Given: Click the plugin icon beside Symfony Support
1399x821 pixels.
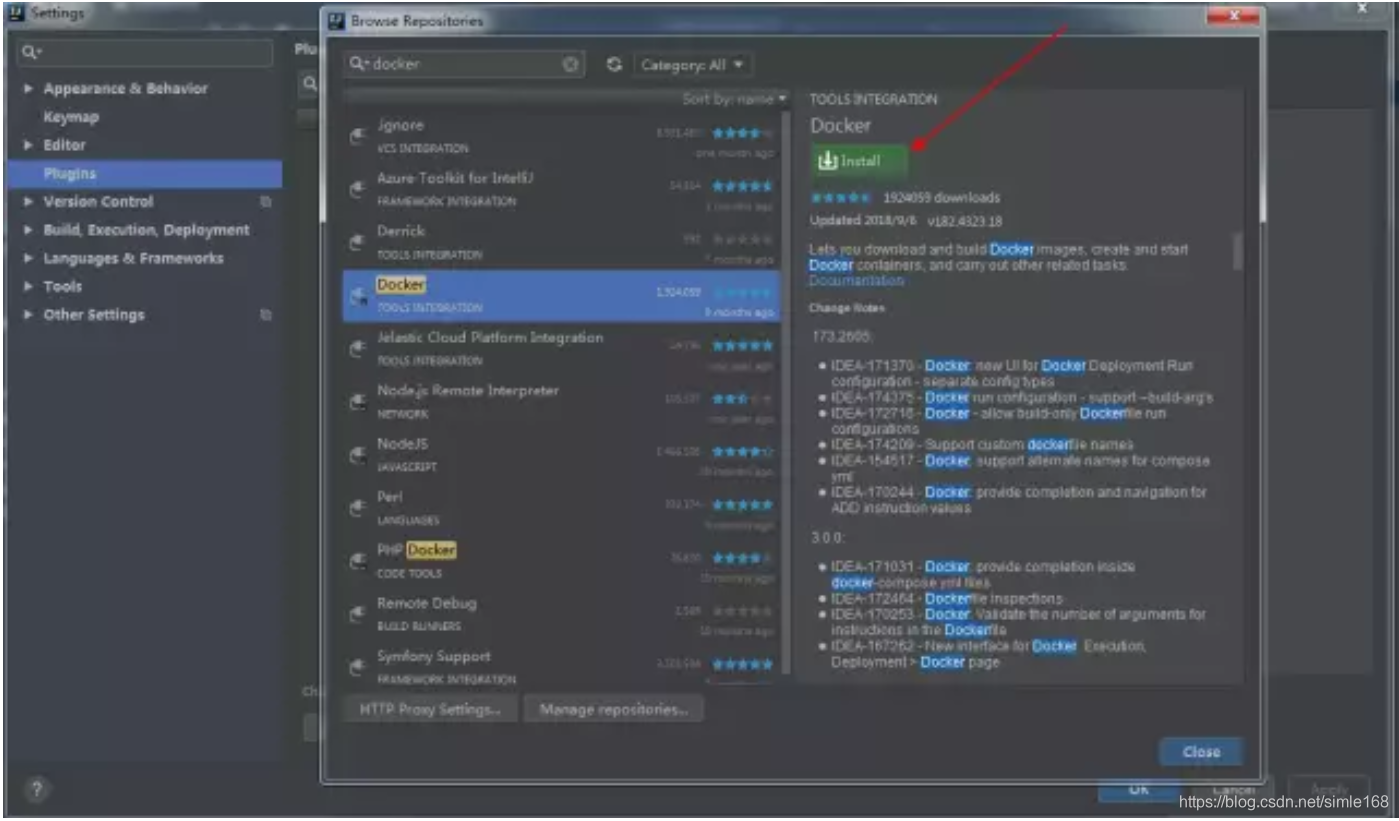Looking at the screenshot, I should [x=357, y=665].
